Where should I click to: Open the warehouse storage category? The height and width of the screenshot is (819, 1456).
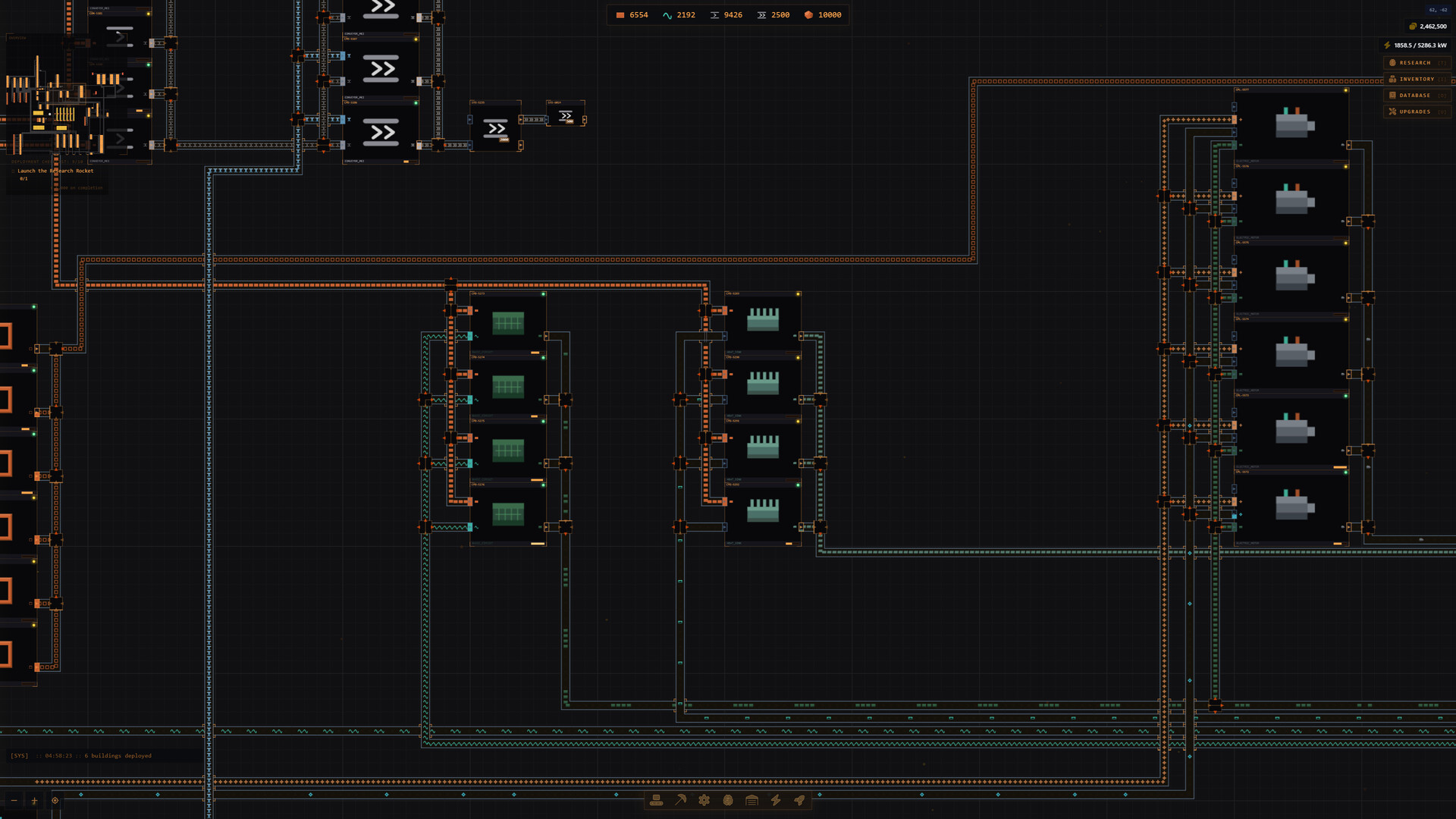tap(752, 800)
